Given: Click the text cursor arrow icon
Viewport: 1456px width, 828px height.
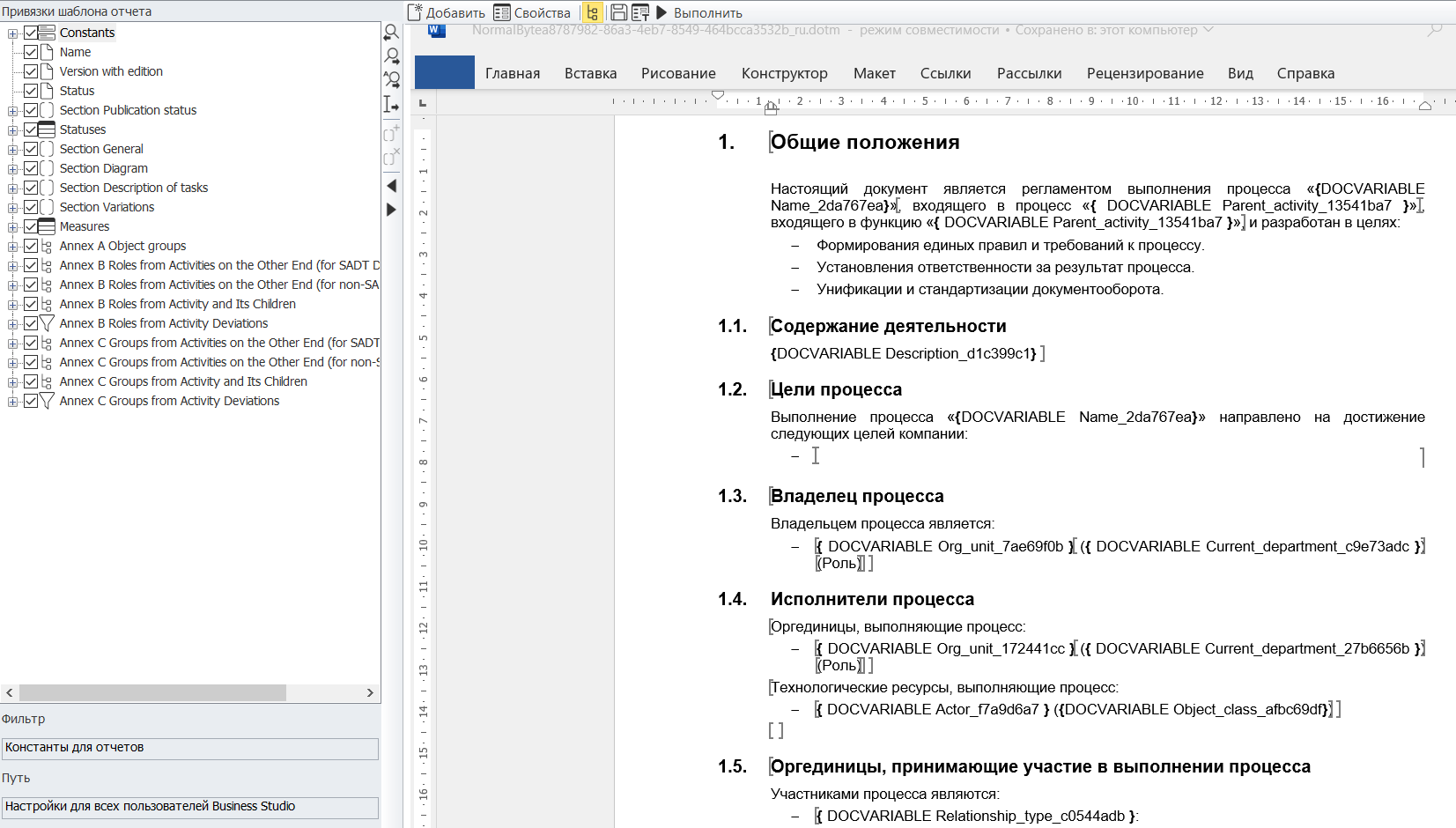Looking at the screenshot, I should (x=392, y=105).
